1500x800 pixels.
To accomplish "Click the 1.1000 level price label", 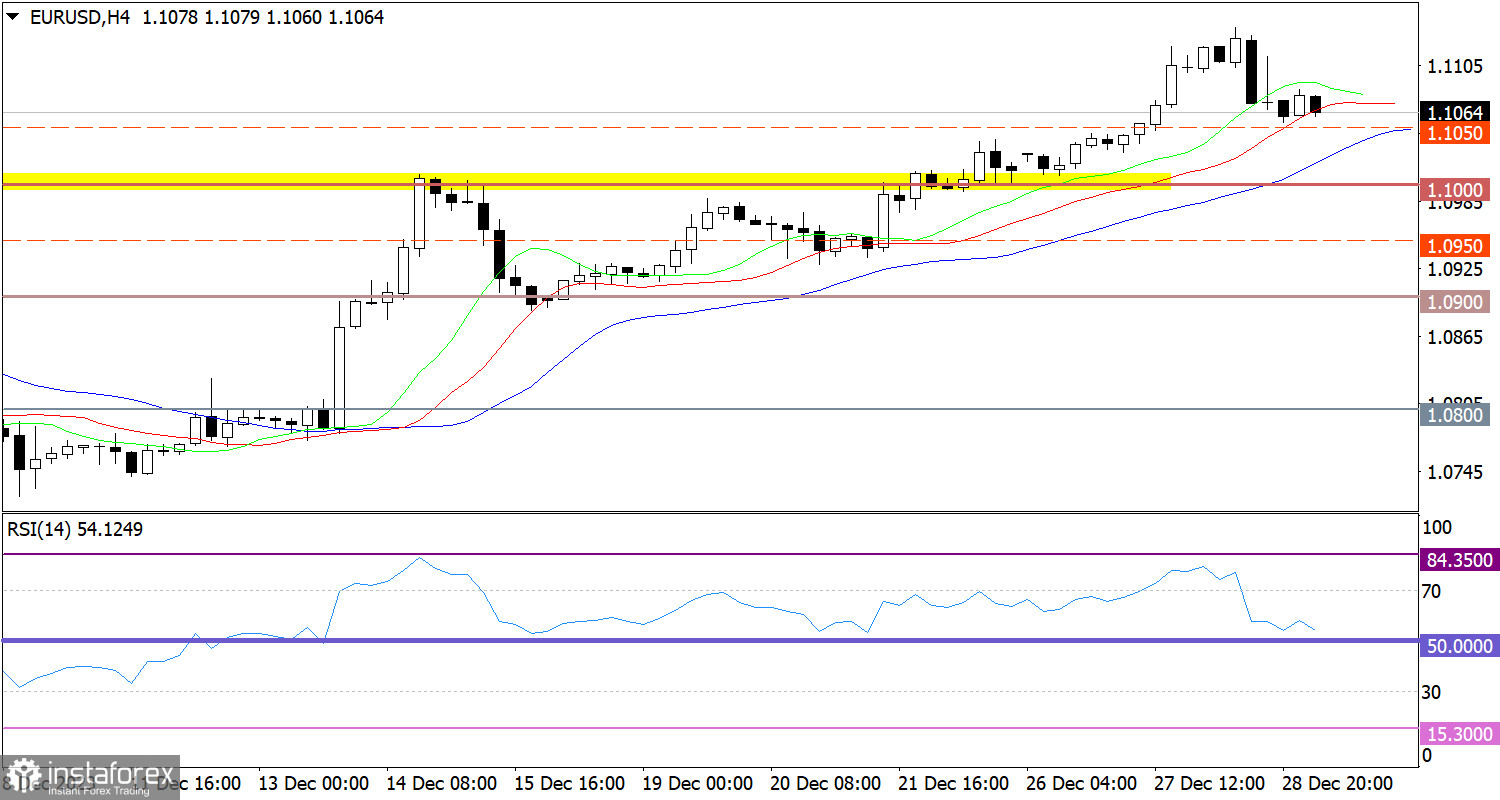I will click(1455, 189).
